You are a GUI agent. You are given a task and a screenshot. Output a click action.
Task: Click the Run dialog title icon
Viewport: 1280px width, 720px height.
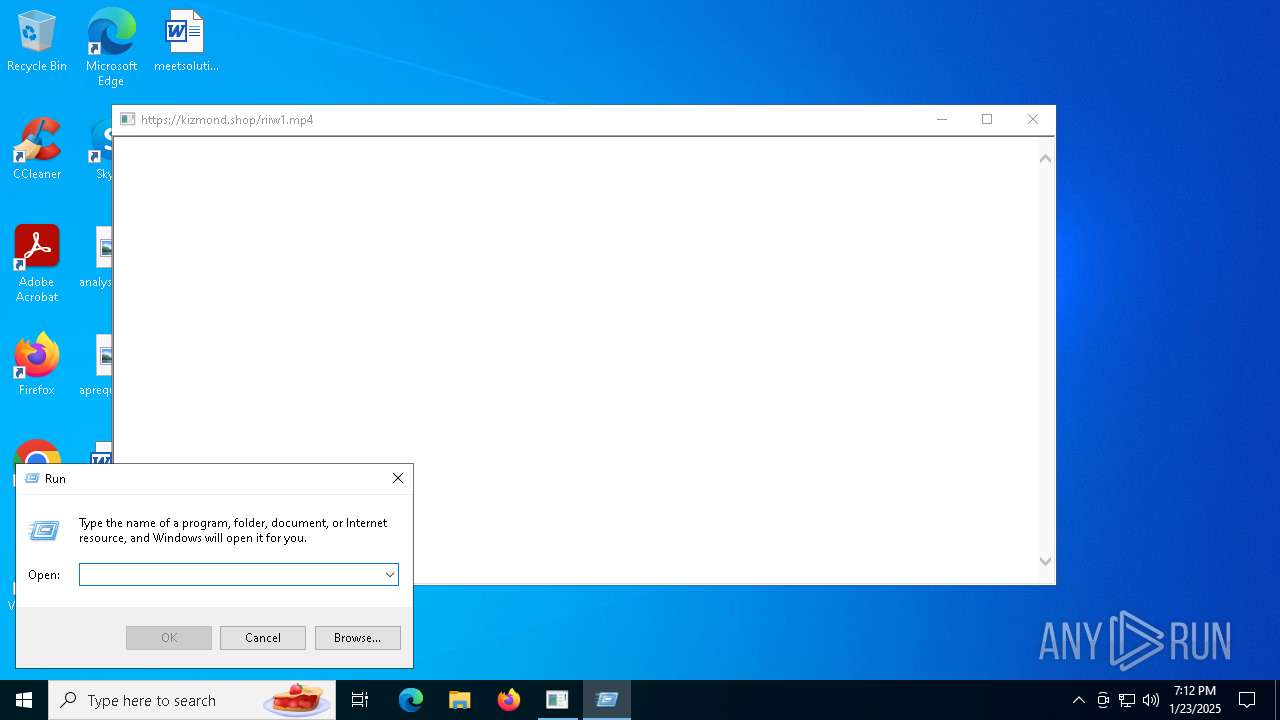point(32,479)
